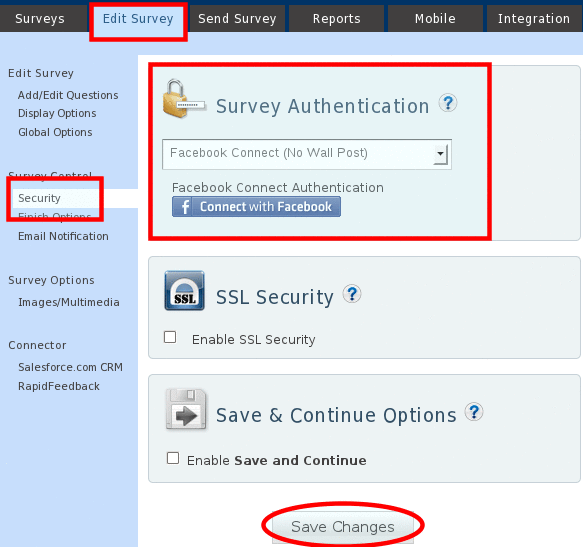Open Salesforce.com CRM connector link
The width and height of the screenshot is (583, 547).
click(x=71, y=367)
